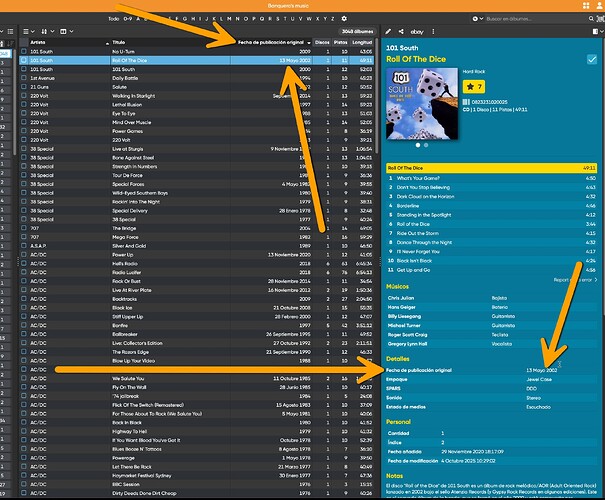Viewport: 605px width, 500px height.
Task: Open the sort order dropdown
Action: pyautogui.click(x=47, y=32)
